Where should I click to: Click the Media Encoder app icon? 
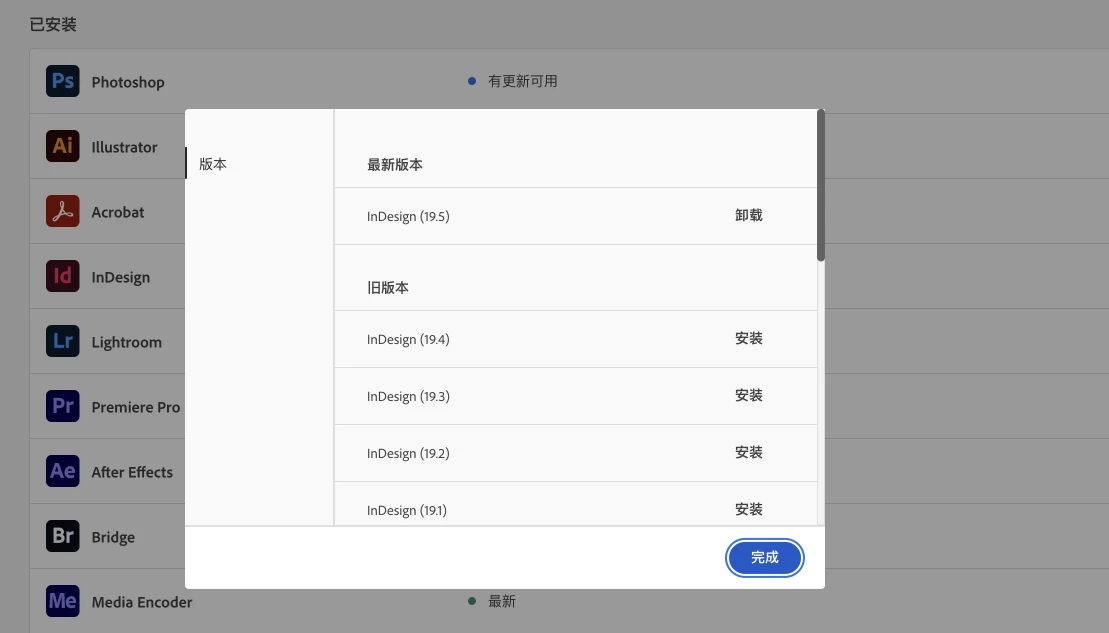(62, 602)
